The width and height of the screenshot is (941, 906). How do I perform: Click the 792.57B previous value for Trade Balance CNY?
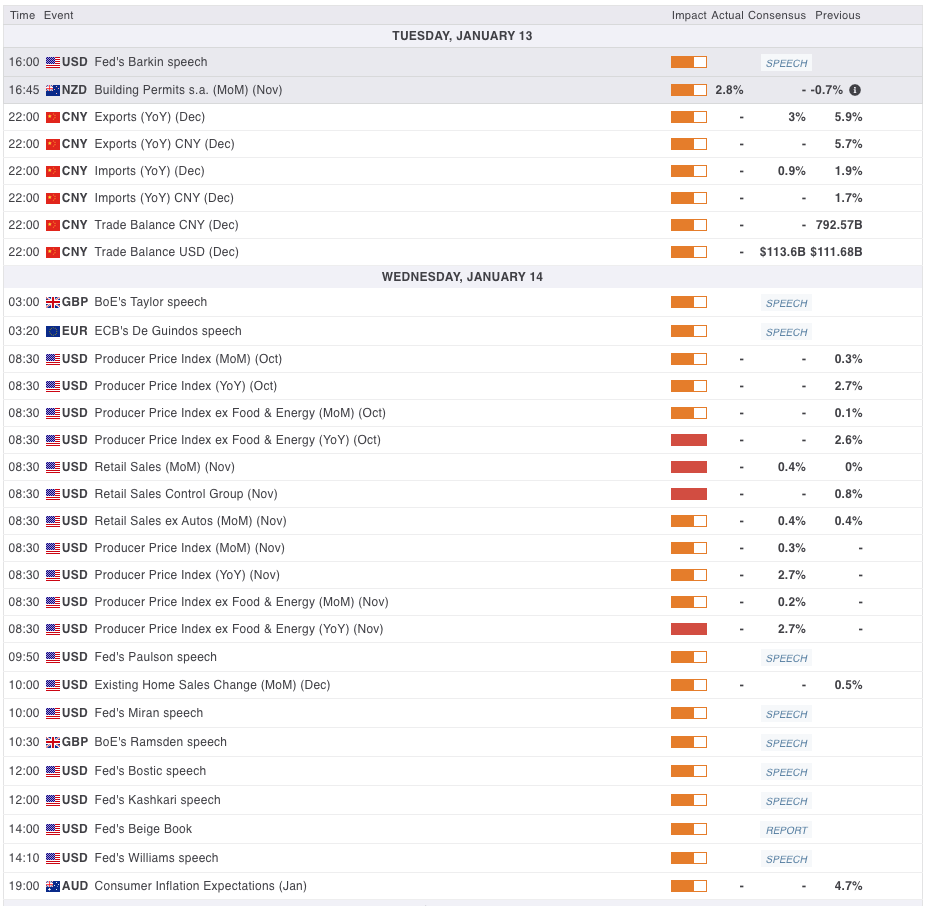click(x=839, y=225)
